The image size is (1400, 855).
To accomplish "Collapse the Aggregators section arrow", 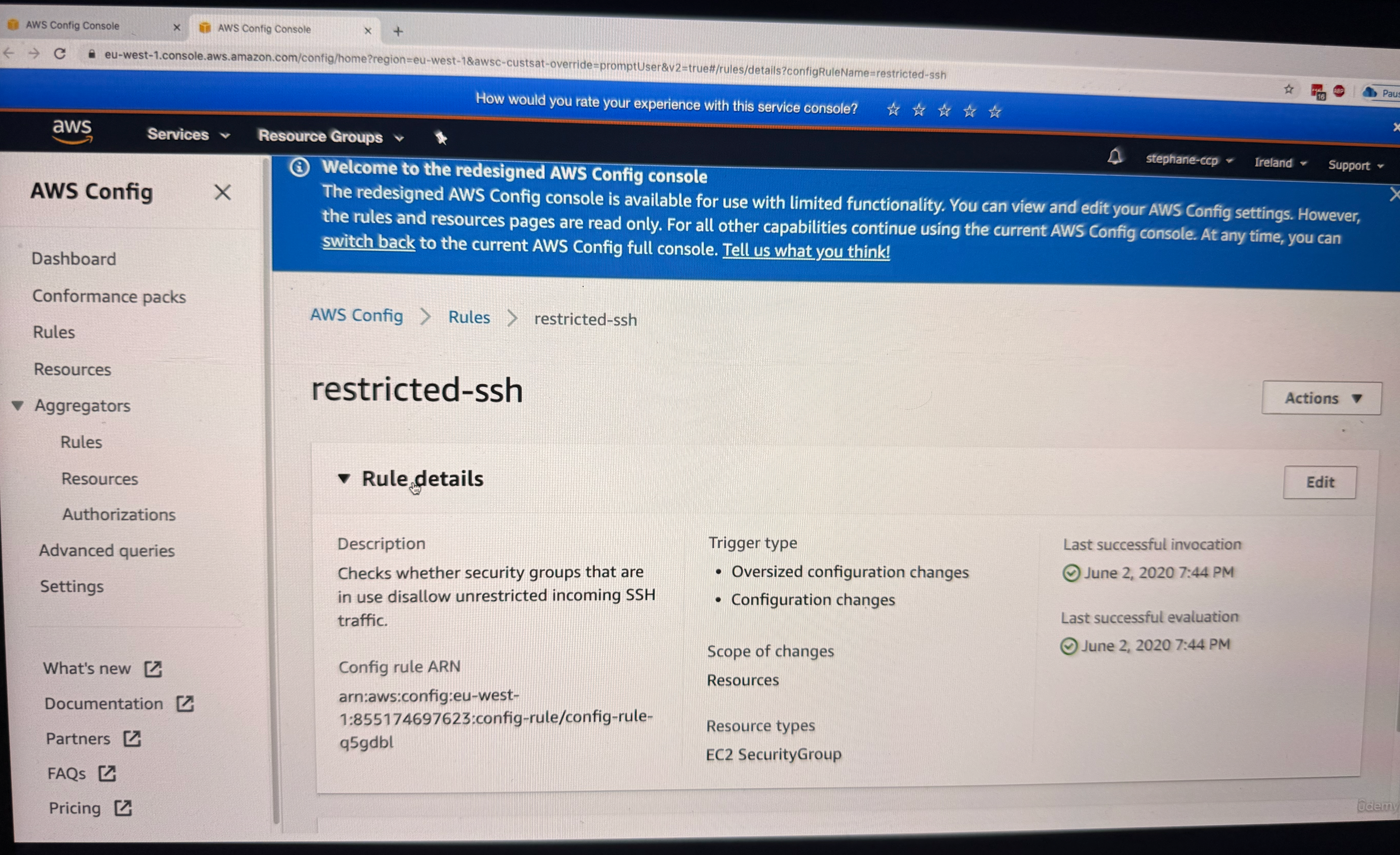I will [x=18, y=405].
